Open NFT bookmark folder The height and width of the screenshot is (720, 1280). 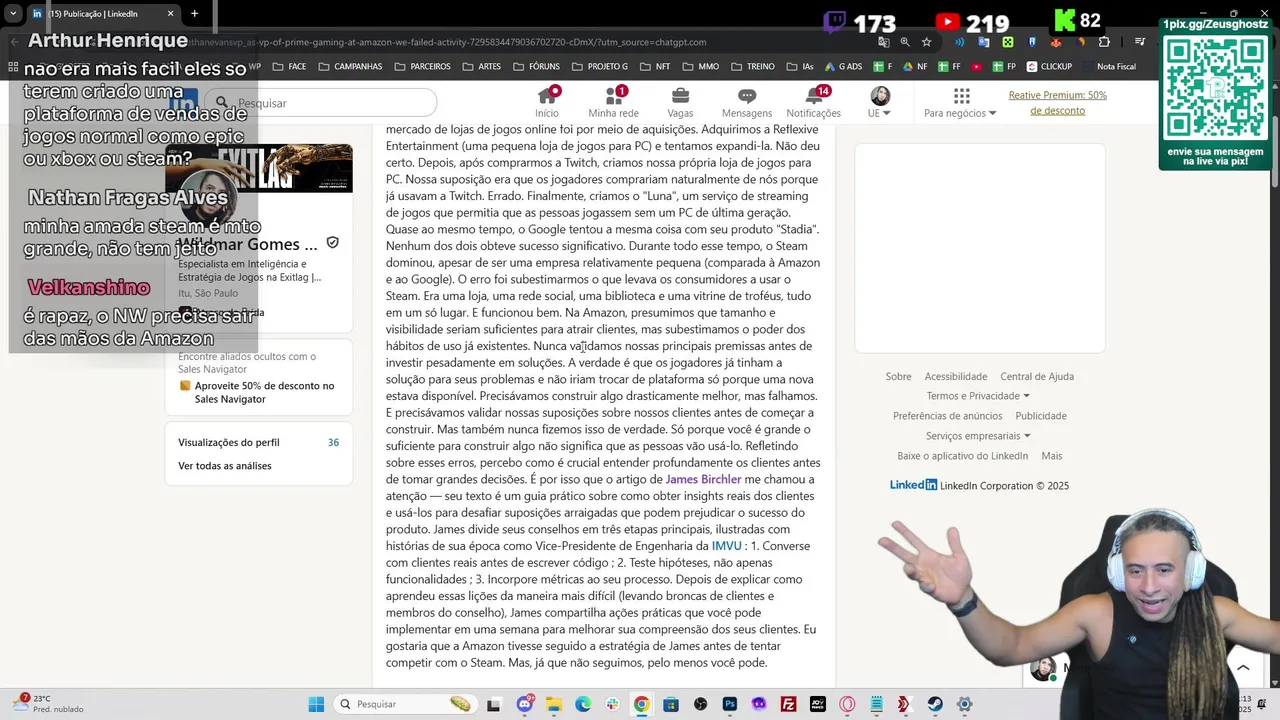click(x=656, y=67)
